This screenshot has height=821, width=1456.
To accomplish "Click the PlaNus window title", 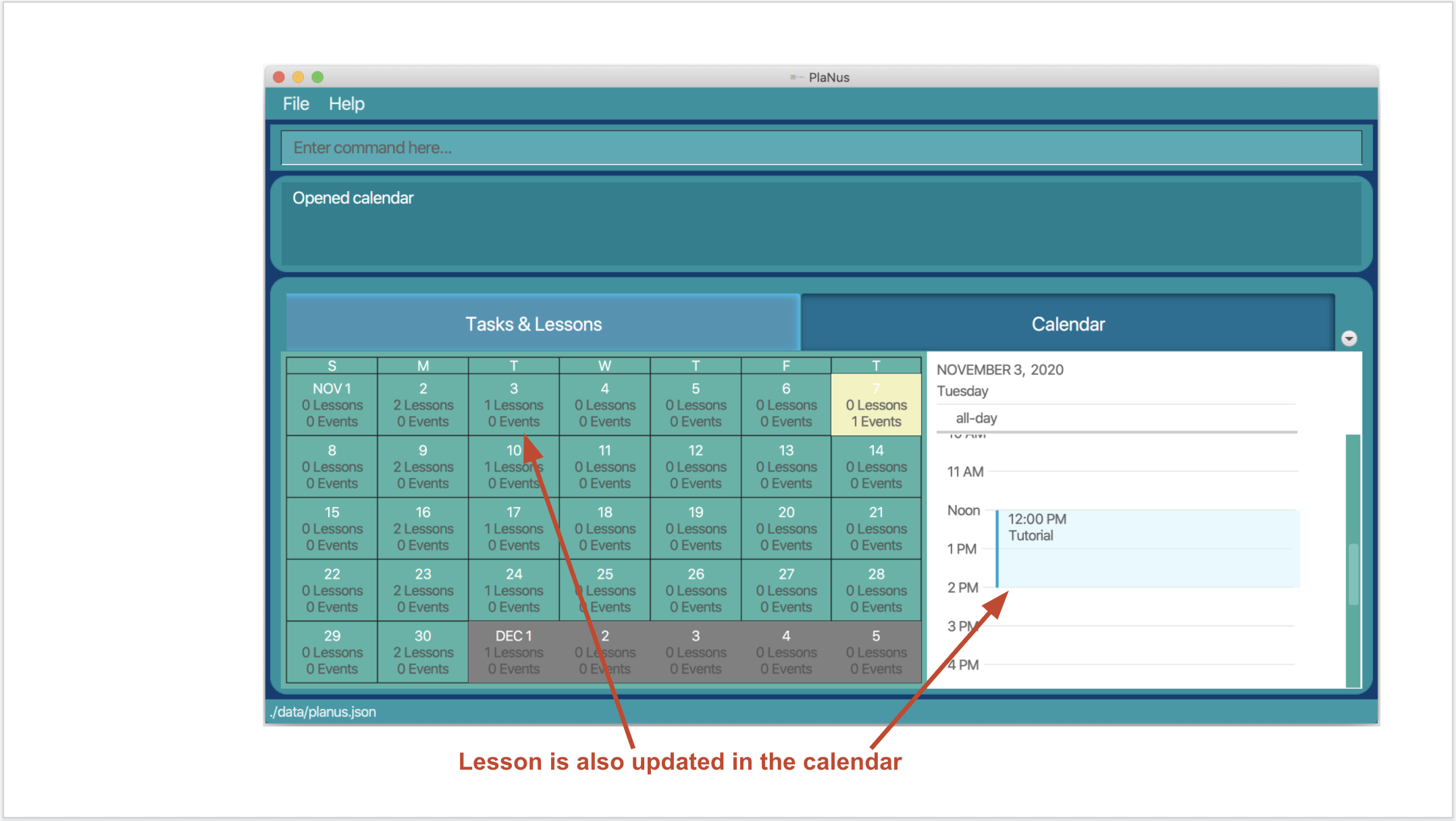I will coord(829,77).
